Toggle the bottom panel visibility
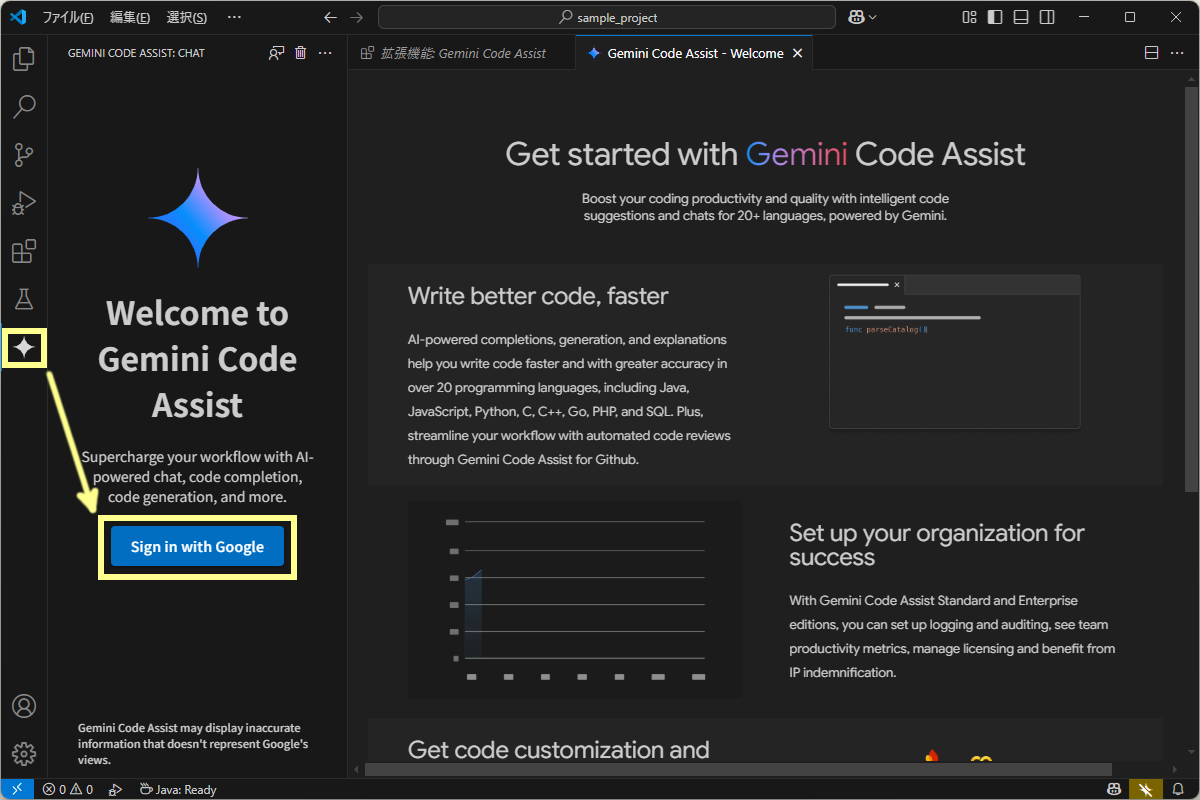Image resolution: width=1200 pixels, height=800 pixels. click(x=1020, y=17)
